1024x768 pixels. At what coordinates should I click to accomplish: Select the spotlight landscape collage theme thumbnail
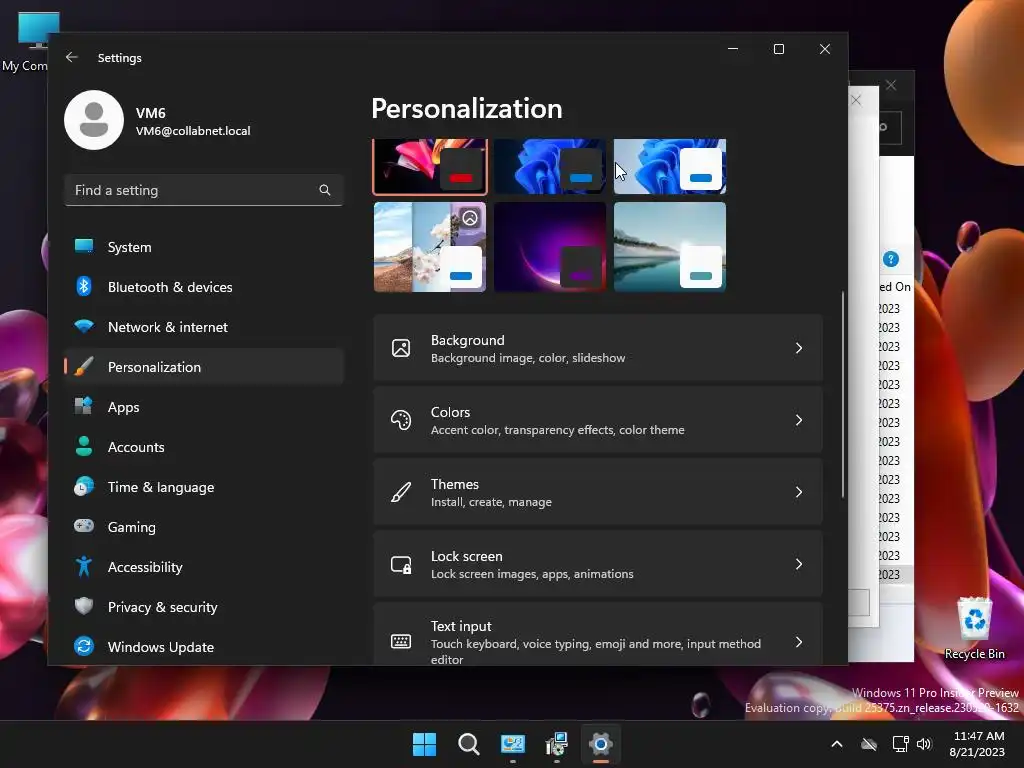point(430,247)
